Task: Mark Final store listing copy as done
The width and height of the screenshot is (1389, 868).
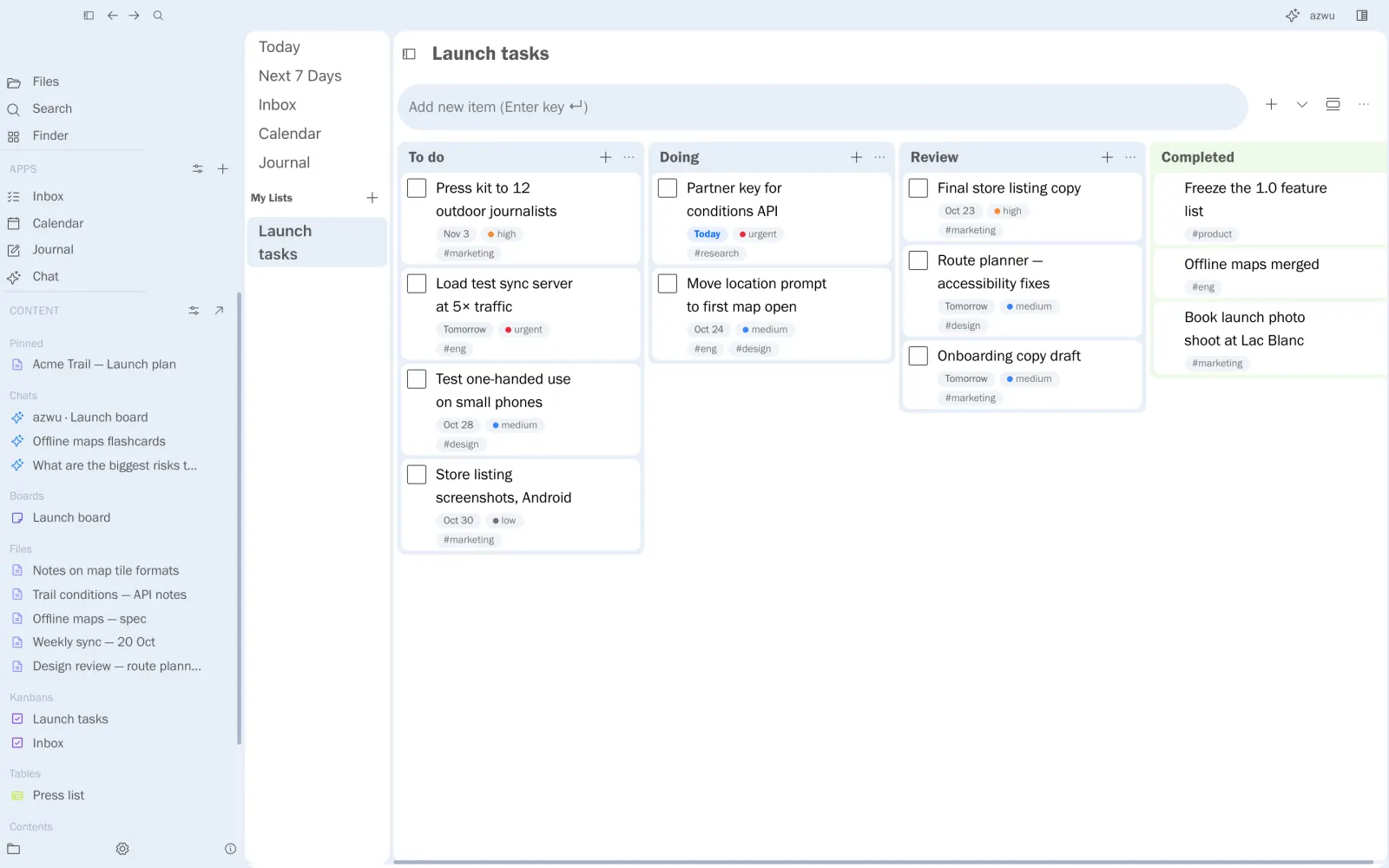Action: click(918, 188)
